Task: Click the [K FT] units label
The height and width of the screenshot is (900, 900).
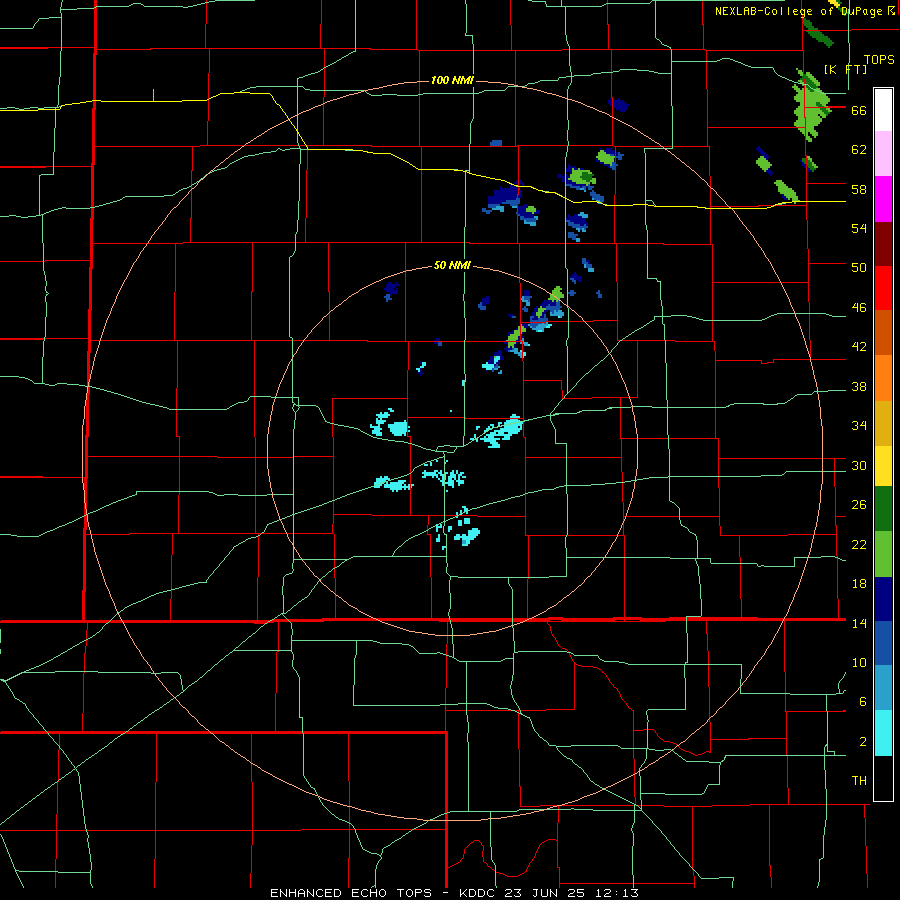Action: click(845, 69)
